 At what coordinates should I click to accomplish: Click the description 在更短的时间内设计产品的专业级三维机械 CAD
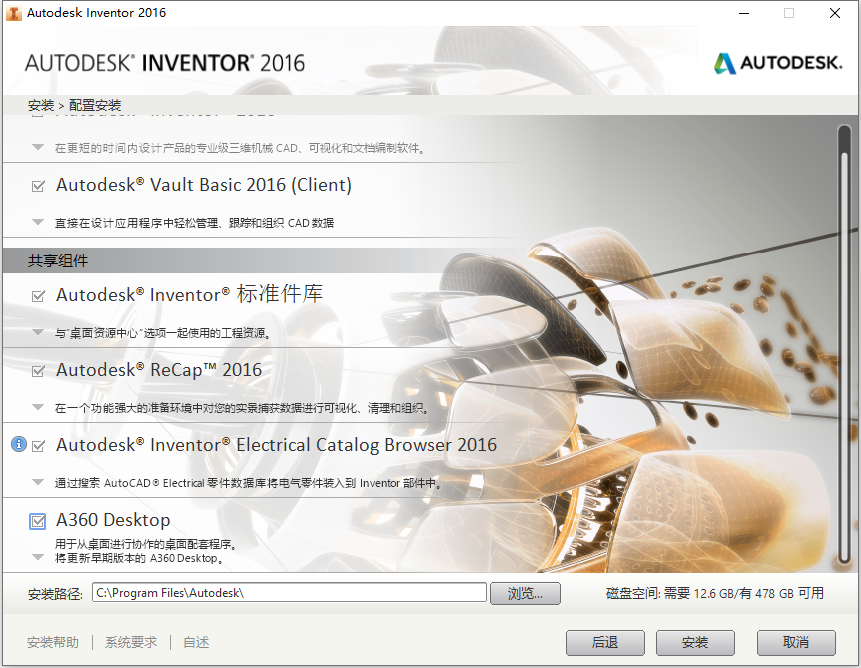[x=240, y=148]
